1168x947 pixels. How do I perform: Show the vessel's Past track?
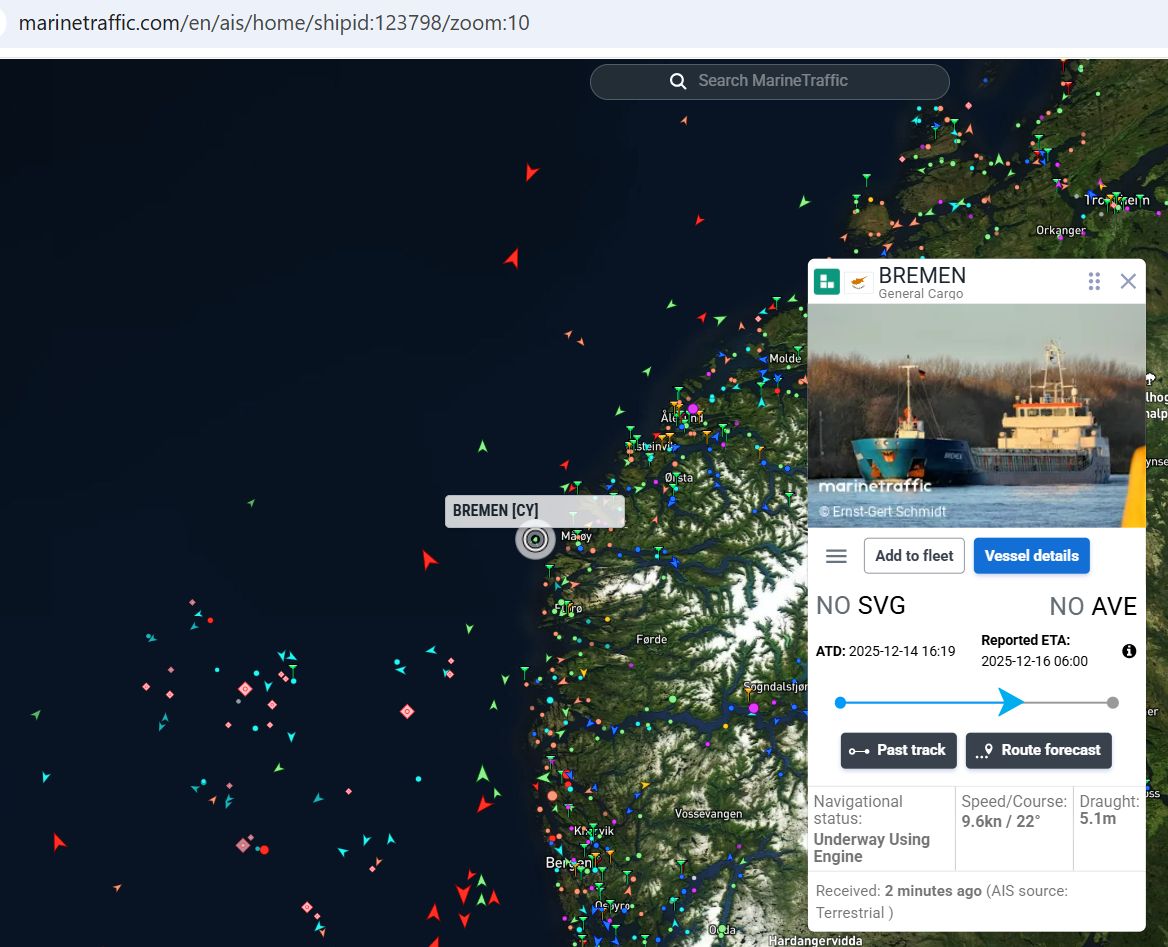[x=898, y=750]
